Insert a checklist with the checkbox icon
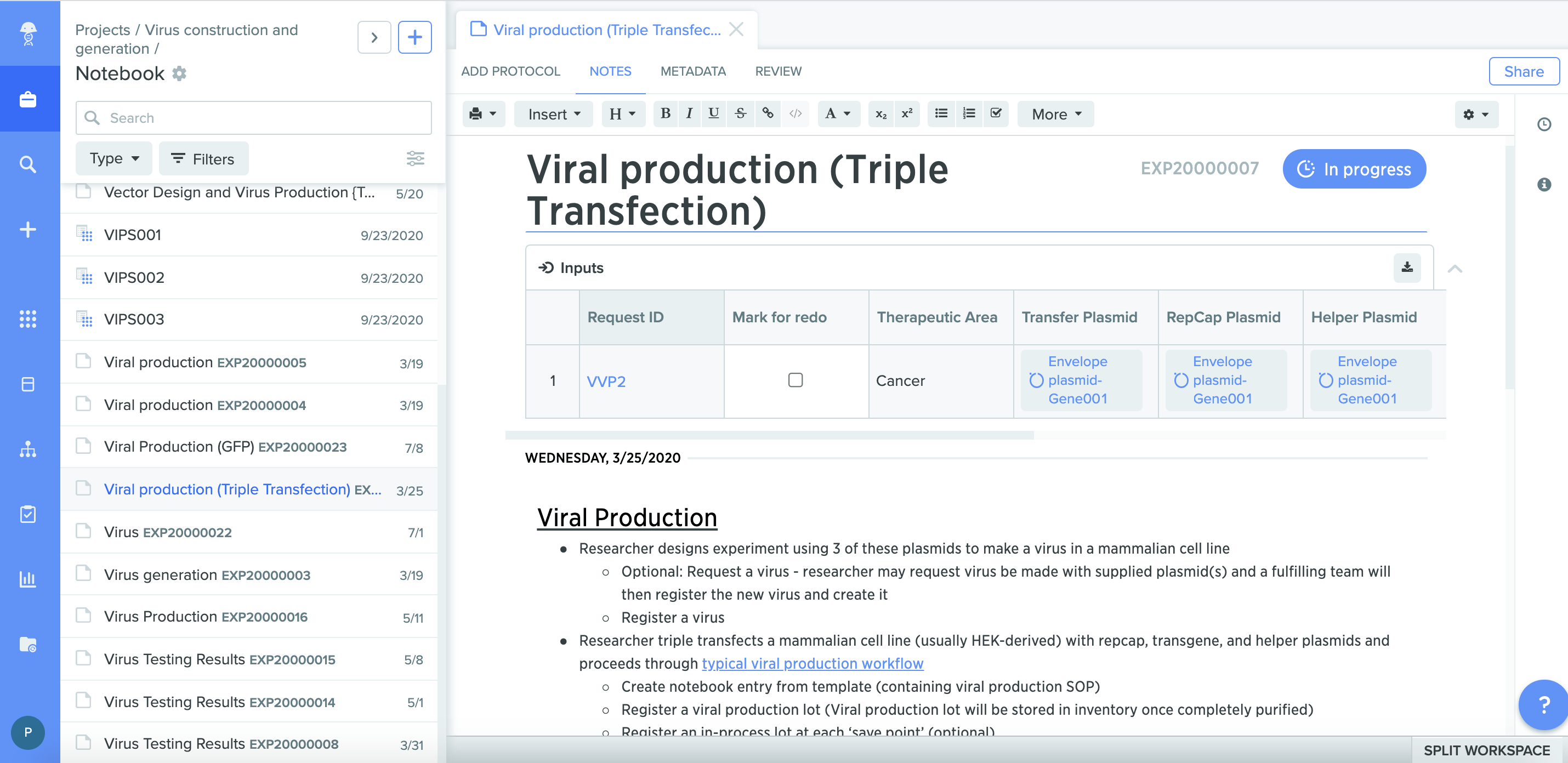 (996, 114)
